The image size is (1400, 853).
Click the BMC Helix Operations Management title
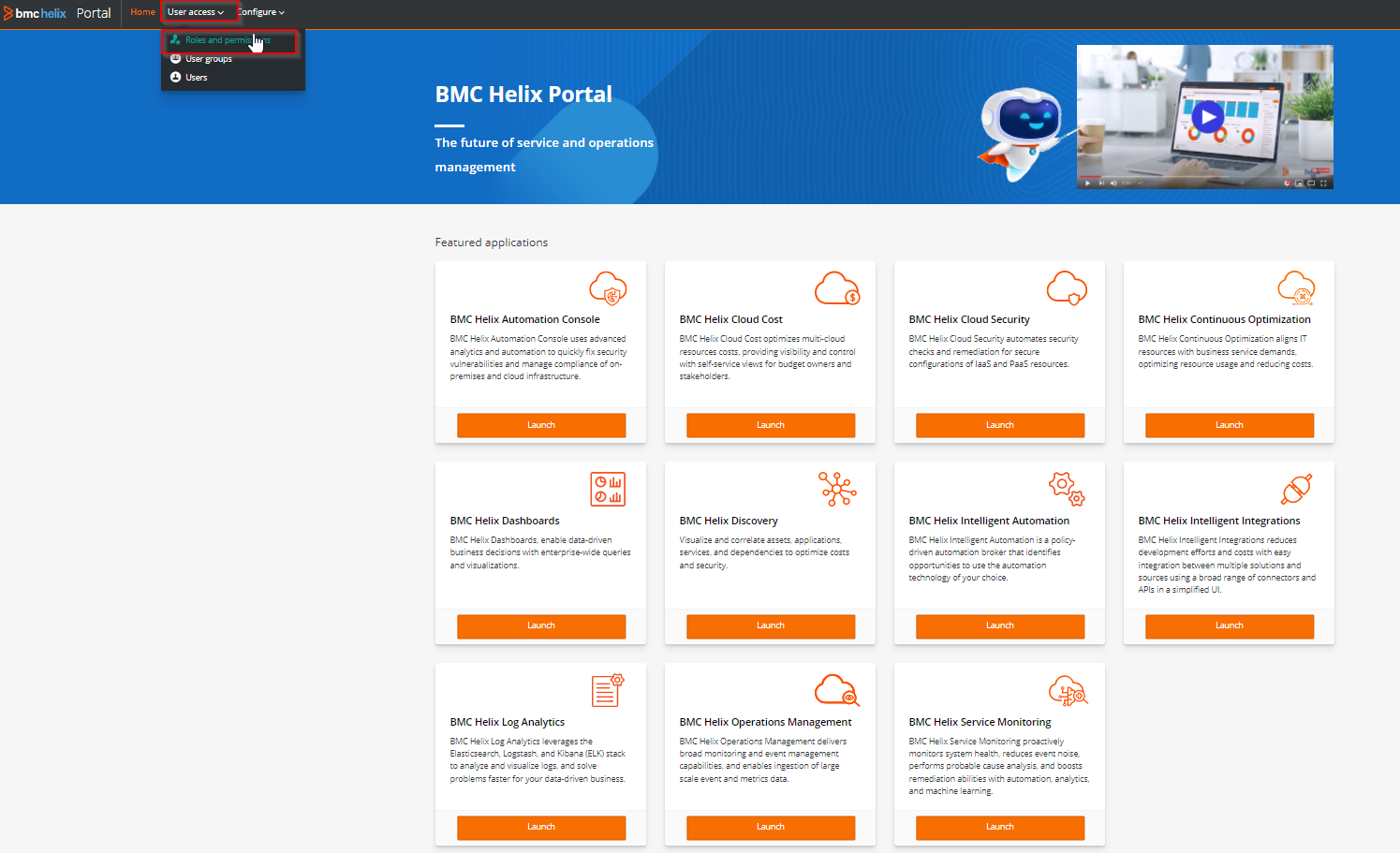click(x=765, y=722)
